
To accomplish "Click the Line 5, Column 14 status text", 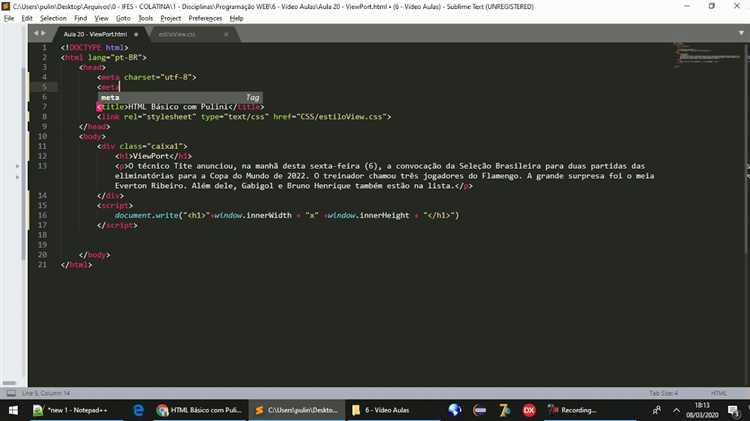I will tap(46, 393).
